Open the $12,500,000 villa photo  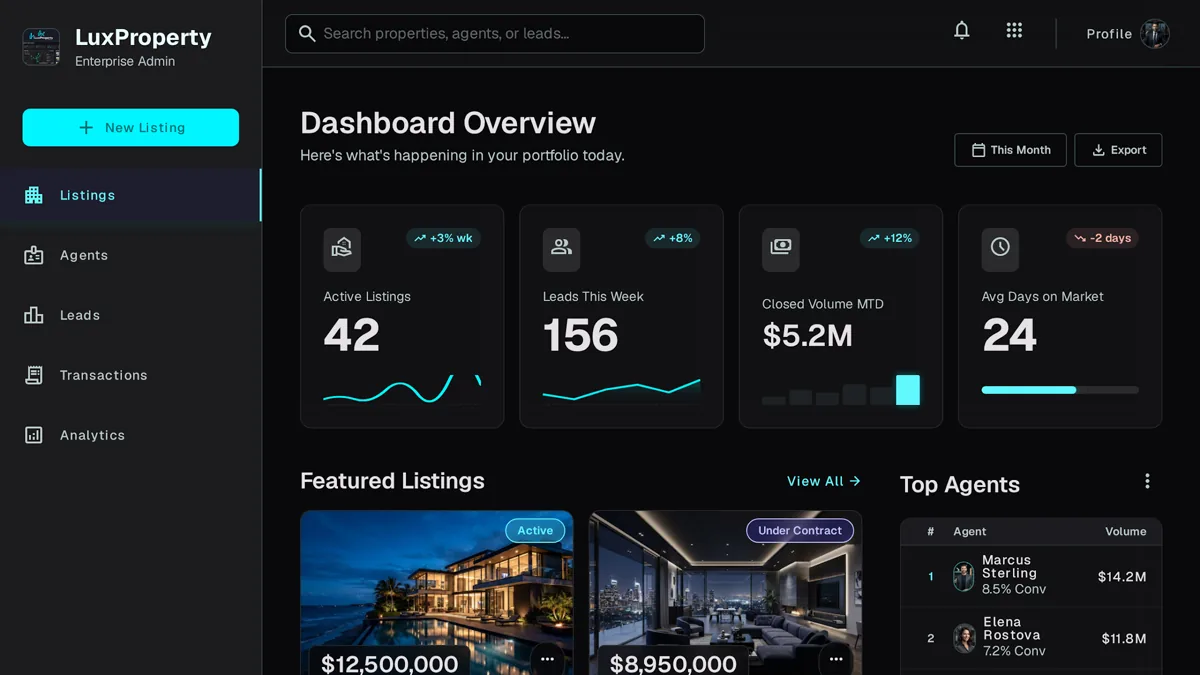tap(437, 593)
